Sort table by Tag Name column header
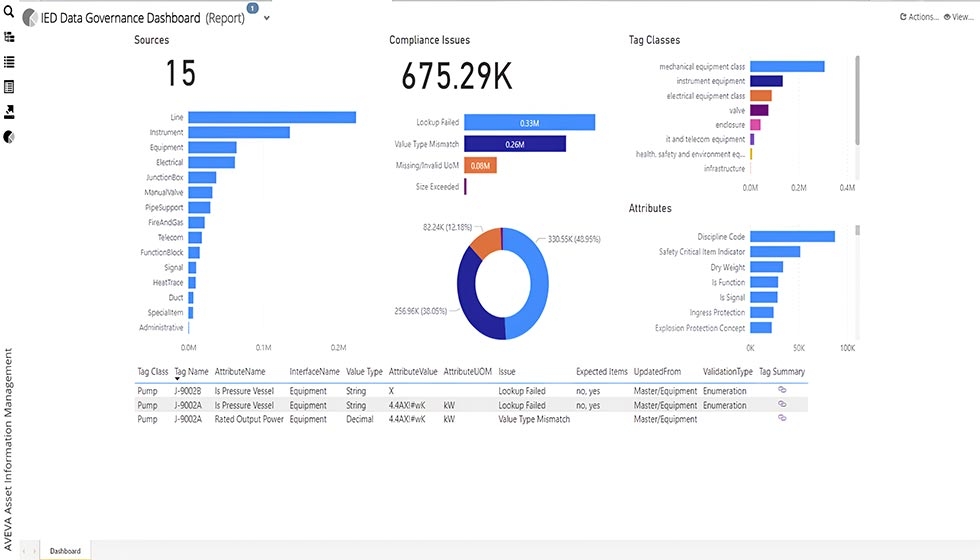 point(191,371)
